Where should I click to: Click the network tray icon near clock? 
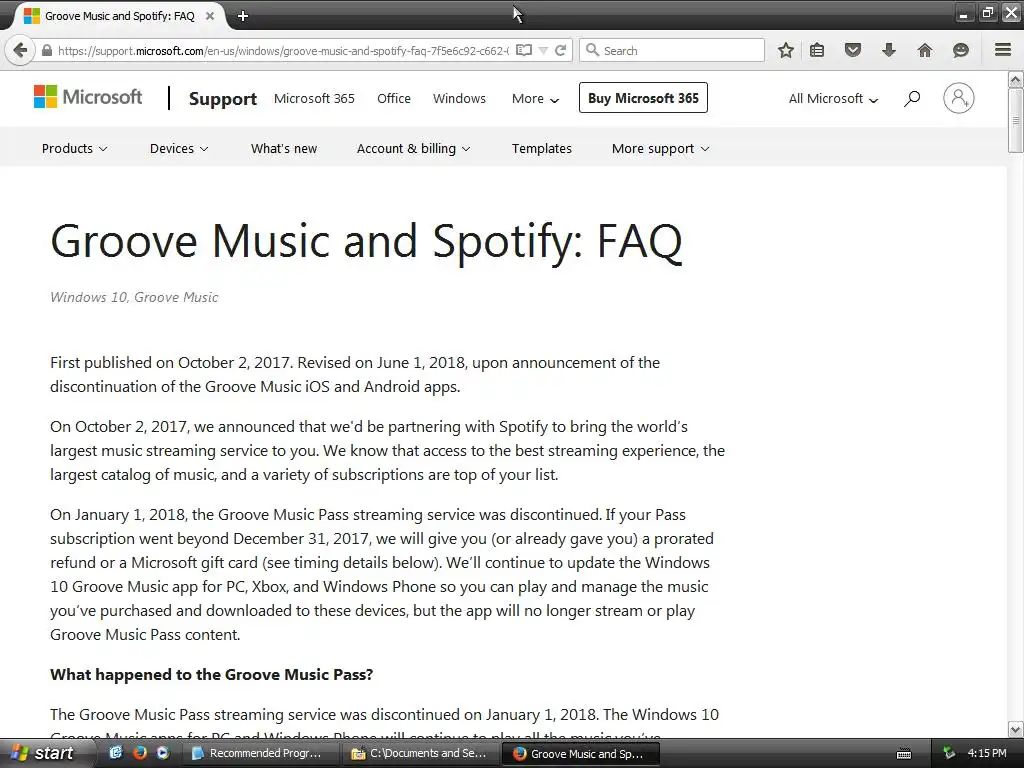949,754
